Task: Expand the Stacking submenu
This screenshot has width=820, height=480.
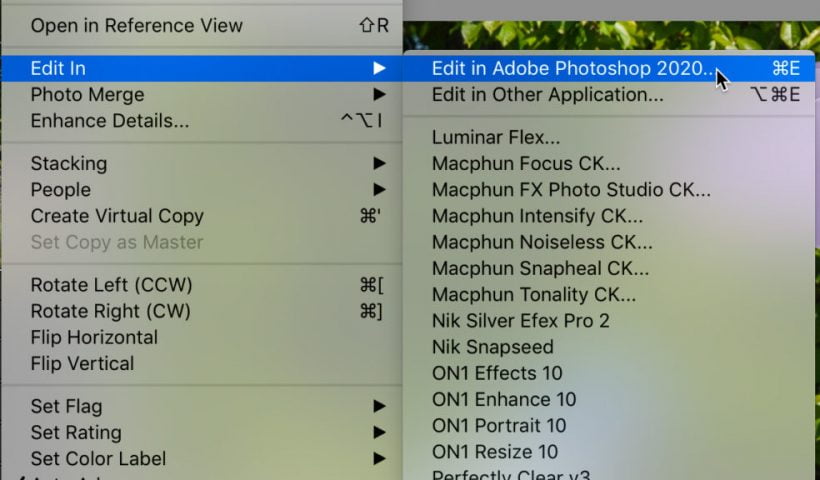Action: (201, 164)
